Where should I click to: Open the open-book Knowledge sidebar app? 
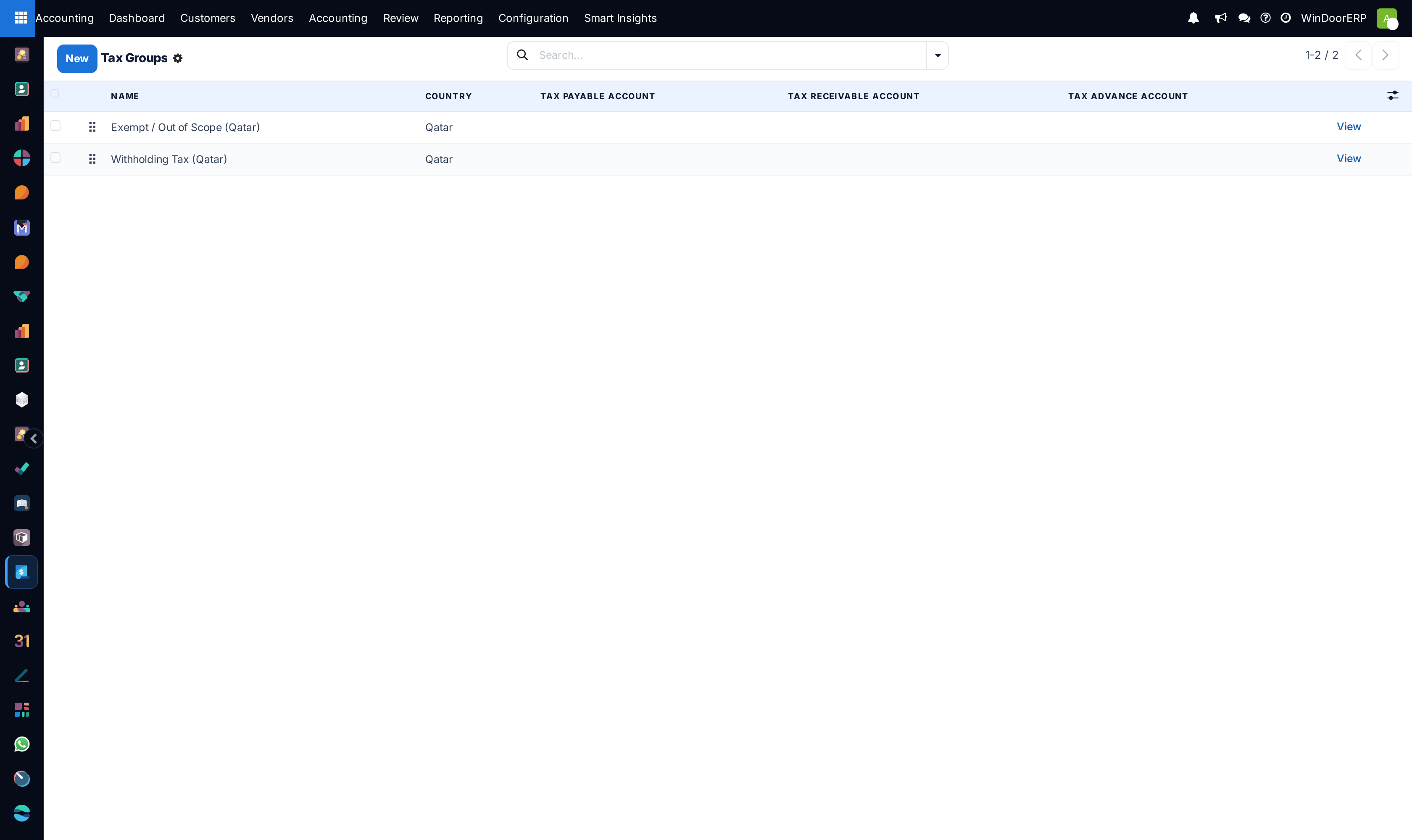21,503
